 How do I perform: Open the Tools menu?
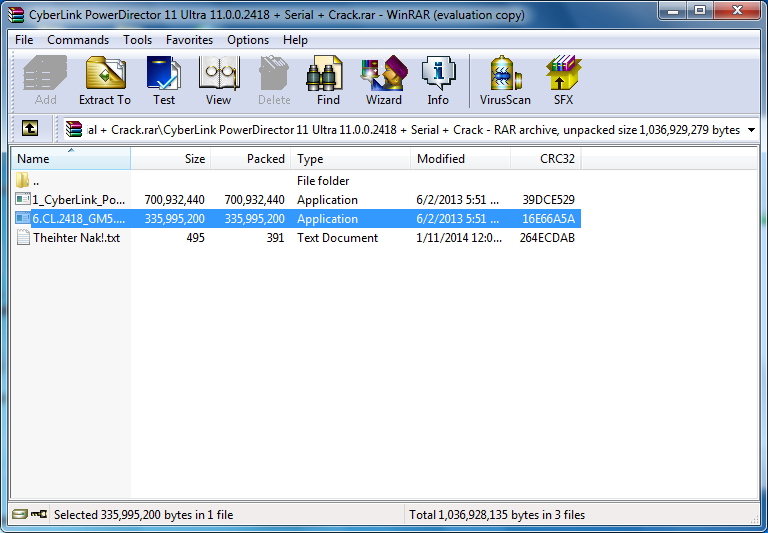point(137,40)
